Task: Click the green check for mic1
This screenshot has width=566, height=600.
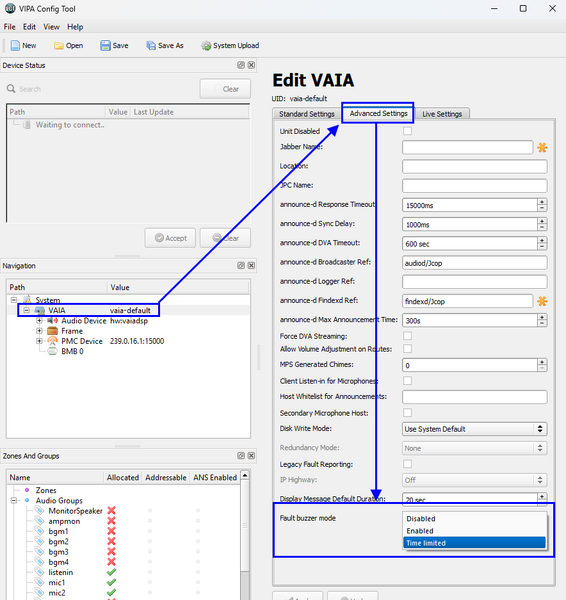Action: 111,582
